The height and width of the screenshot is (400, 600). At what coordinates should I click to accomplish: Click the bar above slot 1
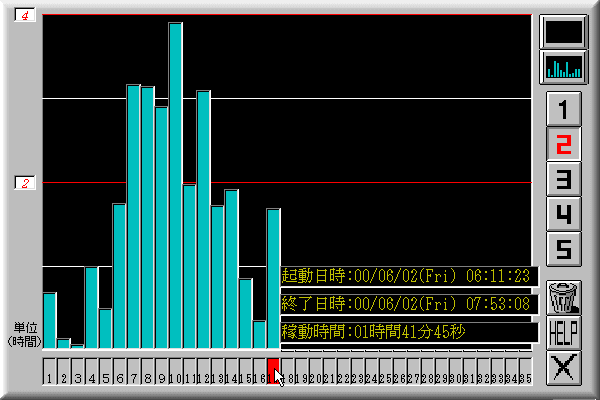(50, 321)
